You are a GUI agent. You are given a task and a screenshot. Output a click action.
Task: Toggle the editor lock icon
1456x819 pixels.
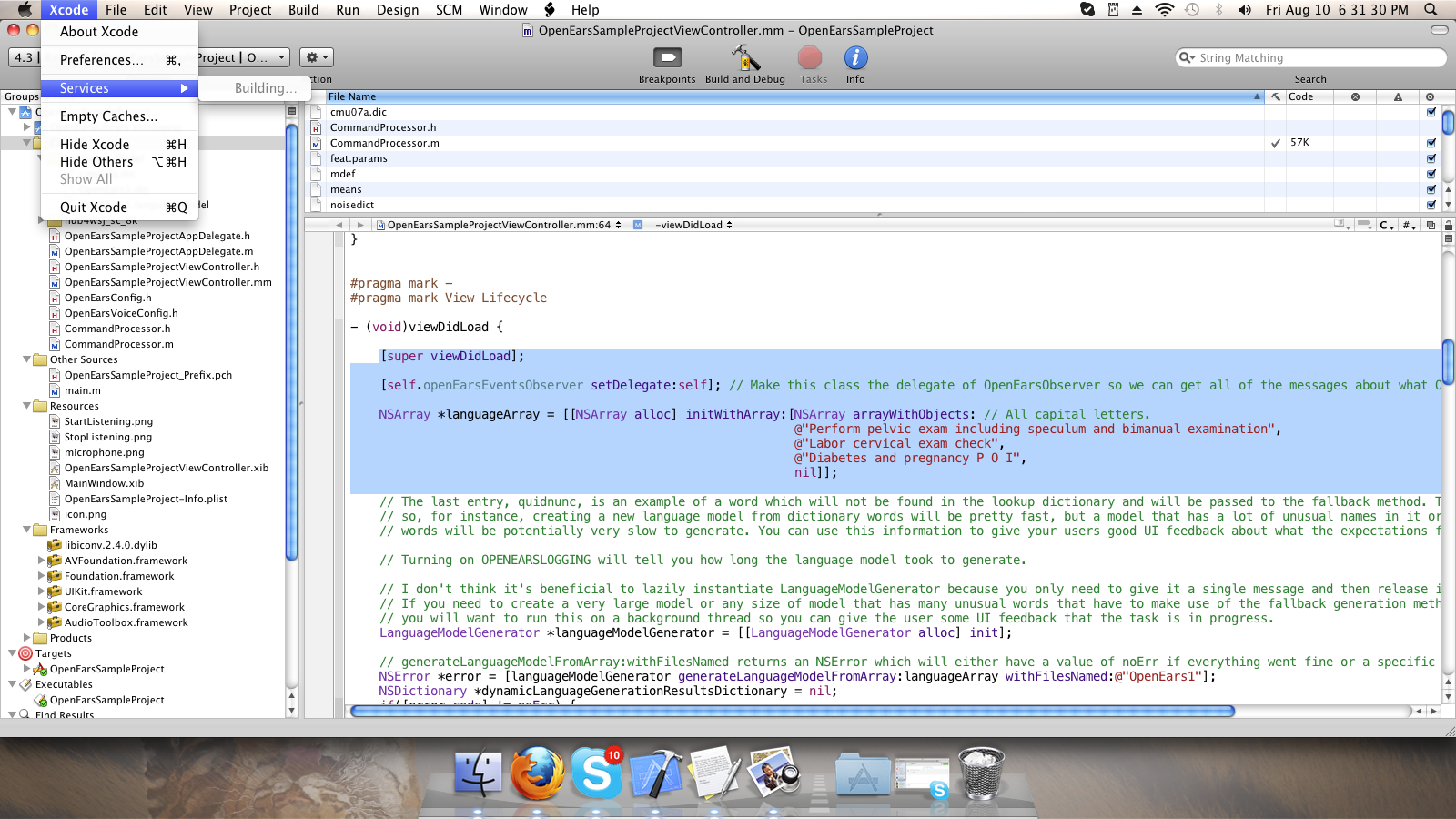pos(1448,225)
